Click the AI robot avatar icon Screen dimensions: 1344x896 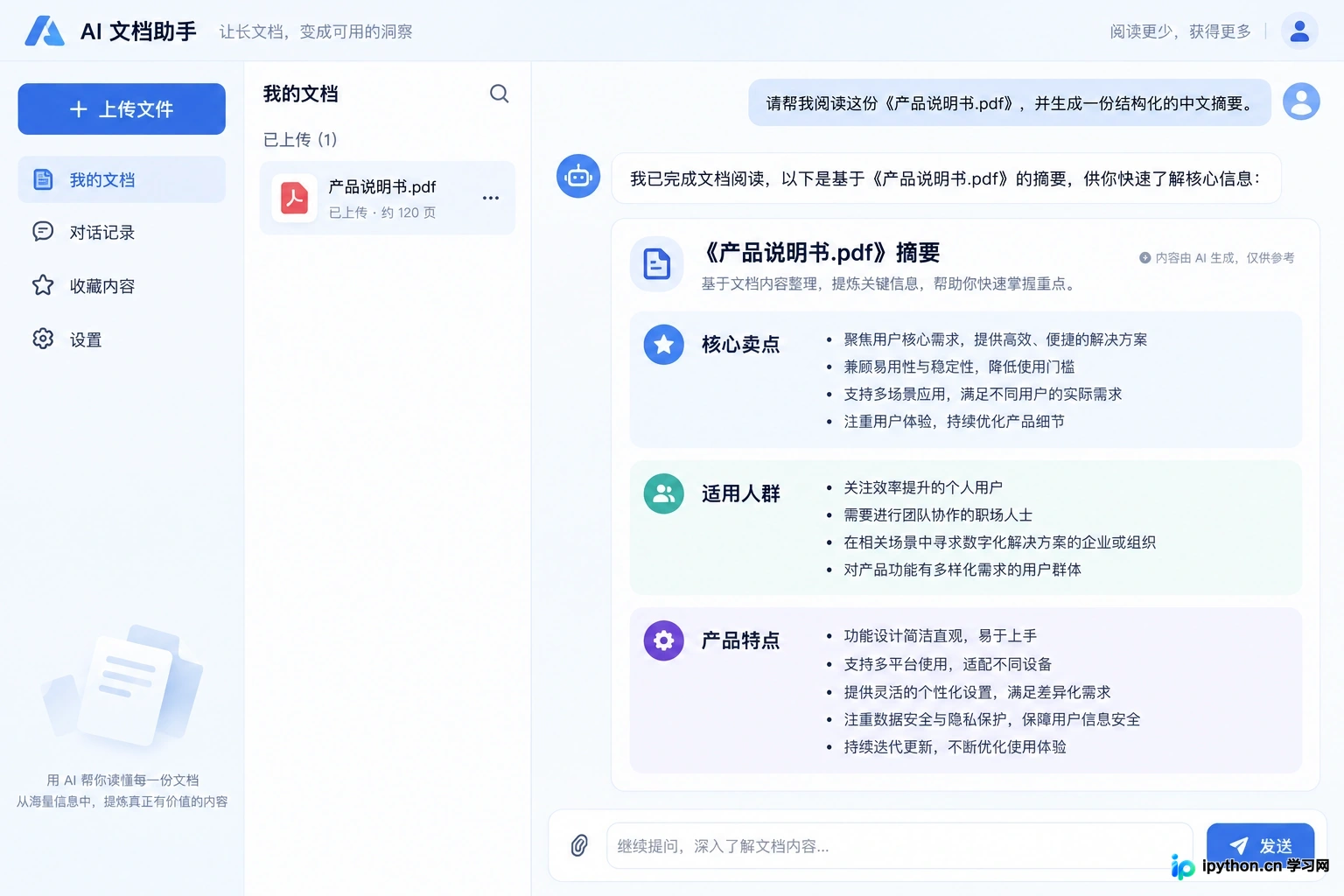tap(578, 176)
